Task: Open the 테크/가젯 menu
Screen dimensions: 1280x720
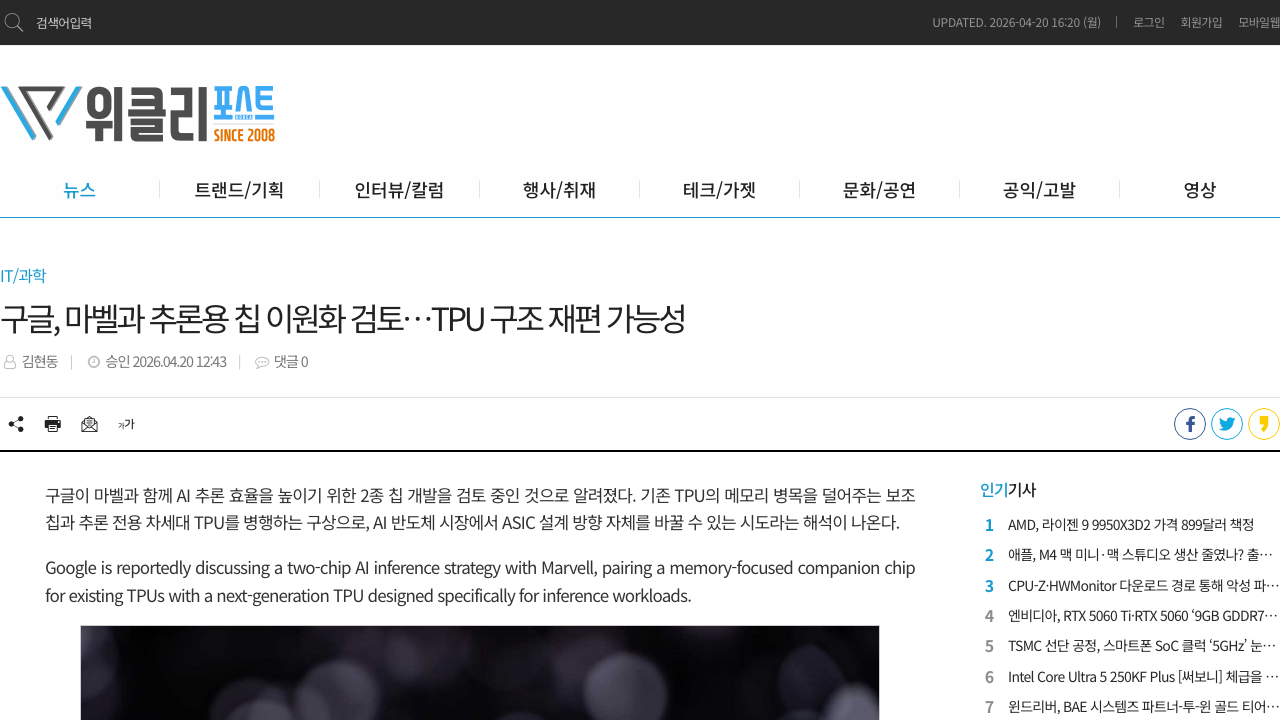Action: [x=720, y=190]
